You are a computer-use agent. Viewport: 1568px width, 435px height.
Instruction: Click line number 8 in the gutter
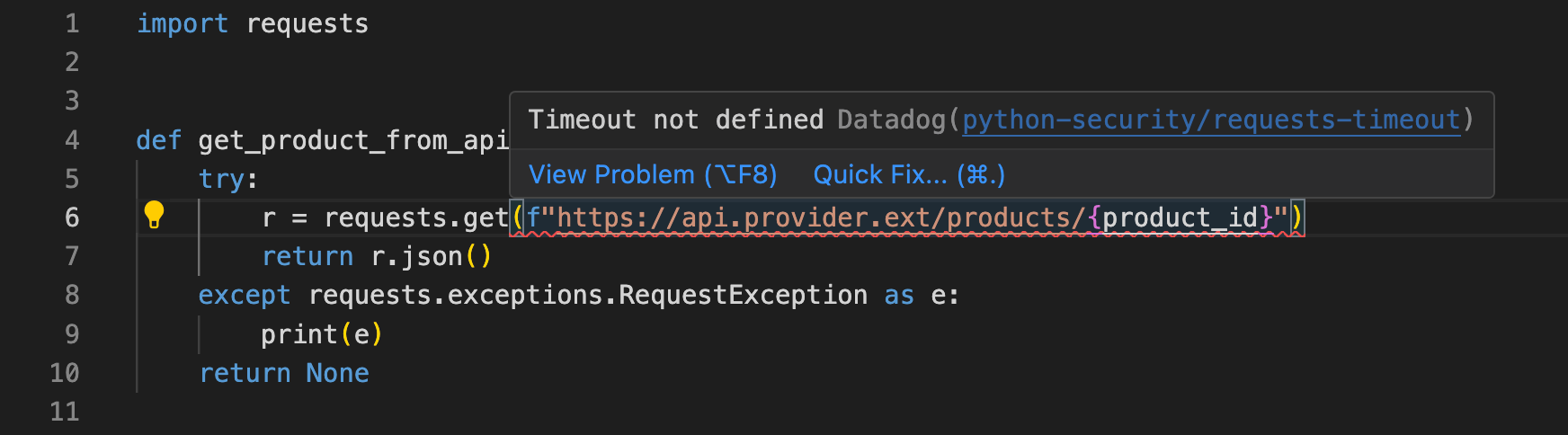pos(72,295)
